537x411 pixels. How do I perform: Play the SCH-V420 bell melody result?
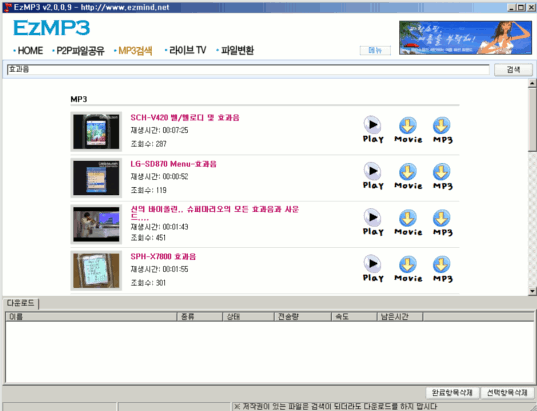click(373, 129)
